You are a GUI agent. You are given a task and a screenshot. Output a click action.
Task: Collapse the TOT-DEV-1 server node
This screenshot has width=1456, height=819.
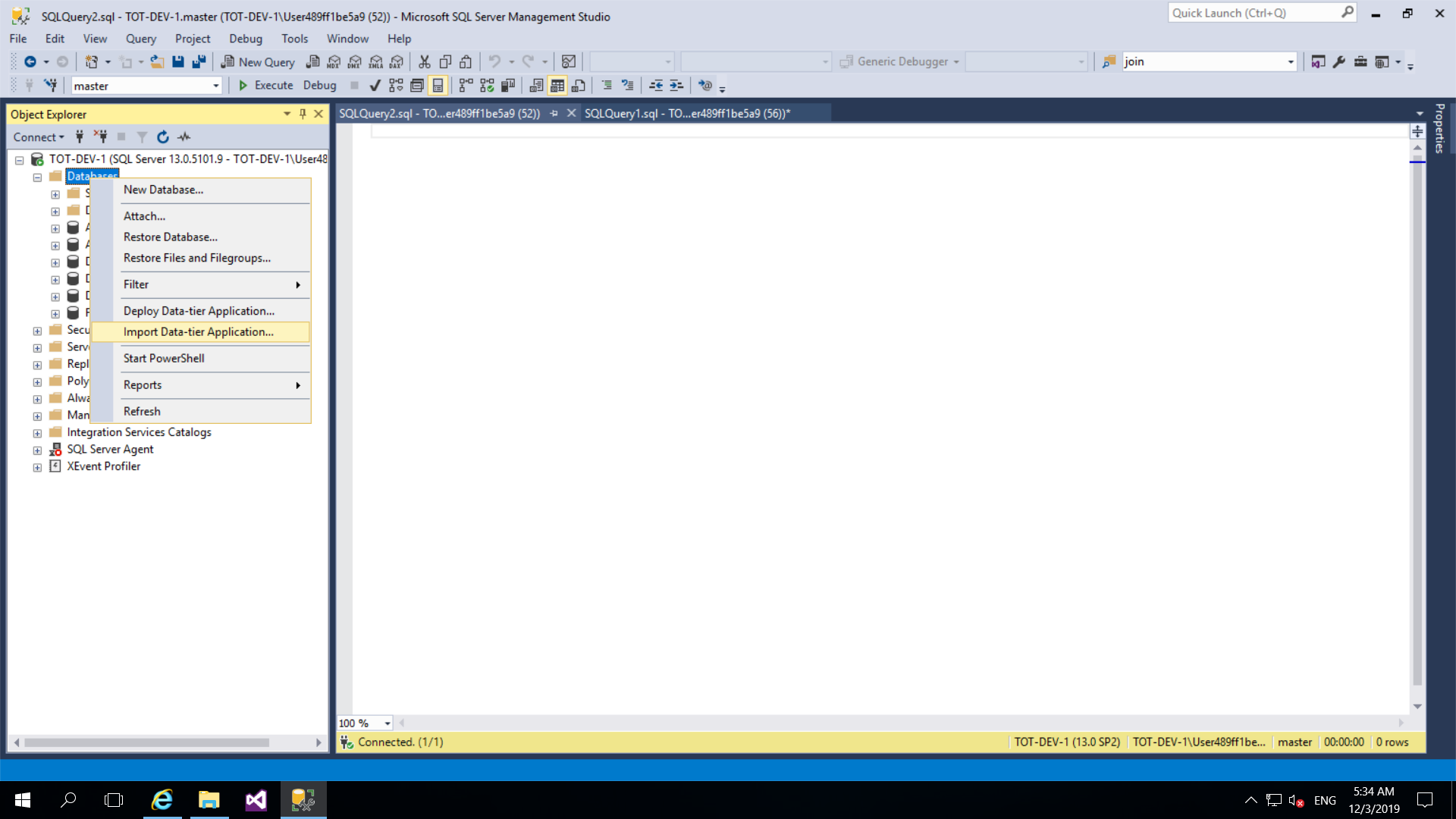point(20,160)
